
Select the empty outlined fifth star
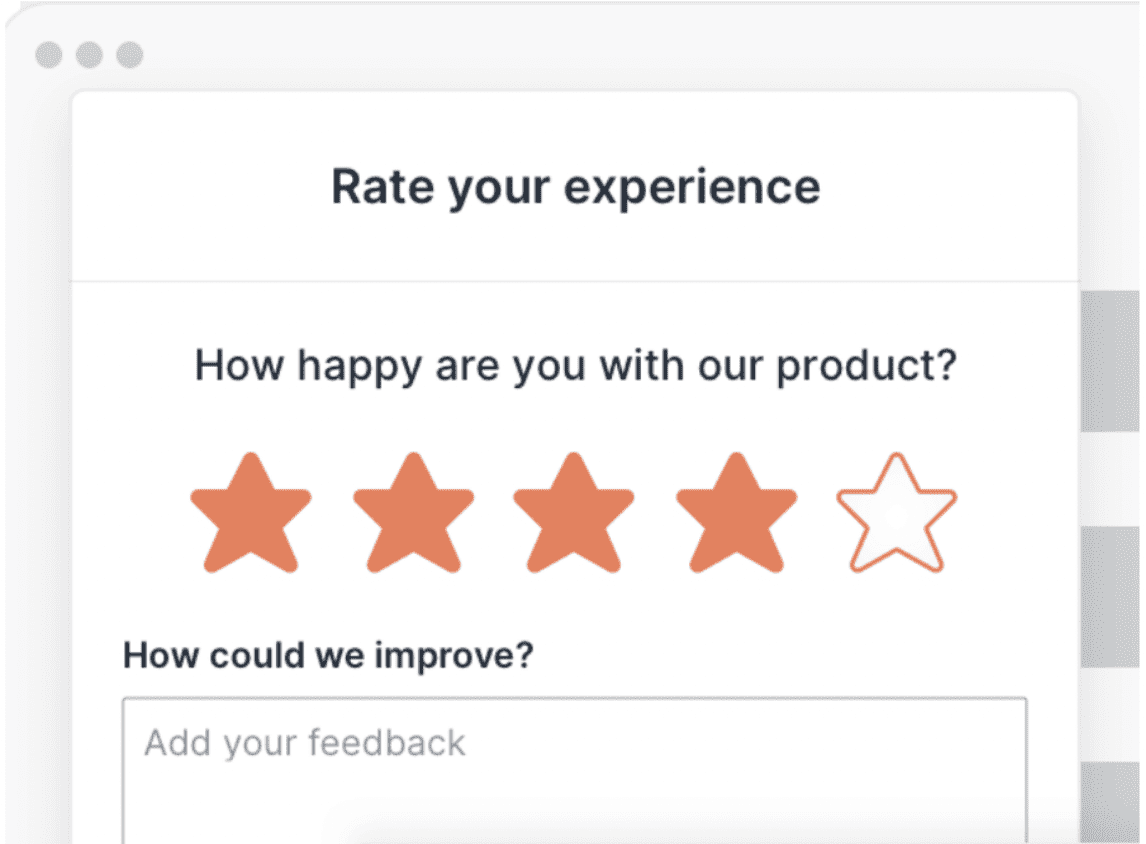click(897, 514)
